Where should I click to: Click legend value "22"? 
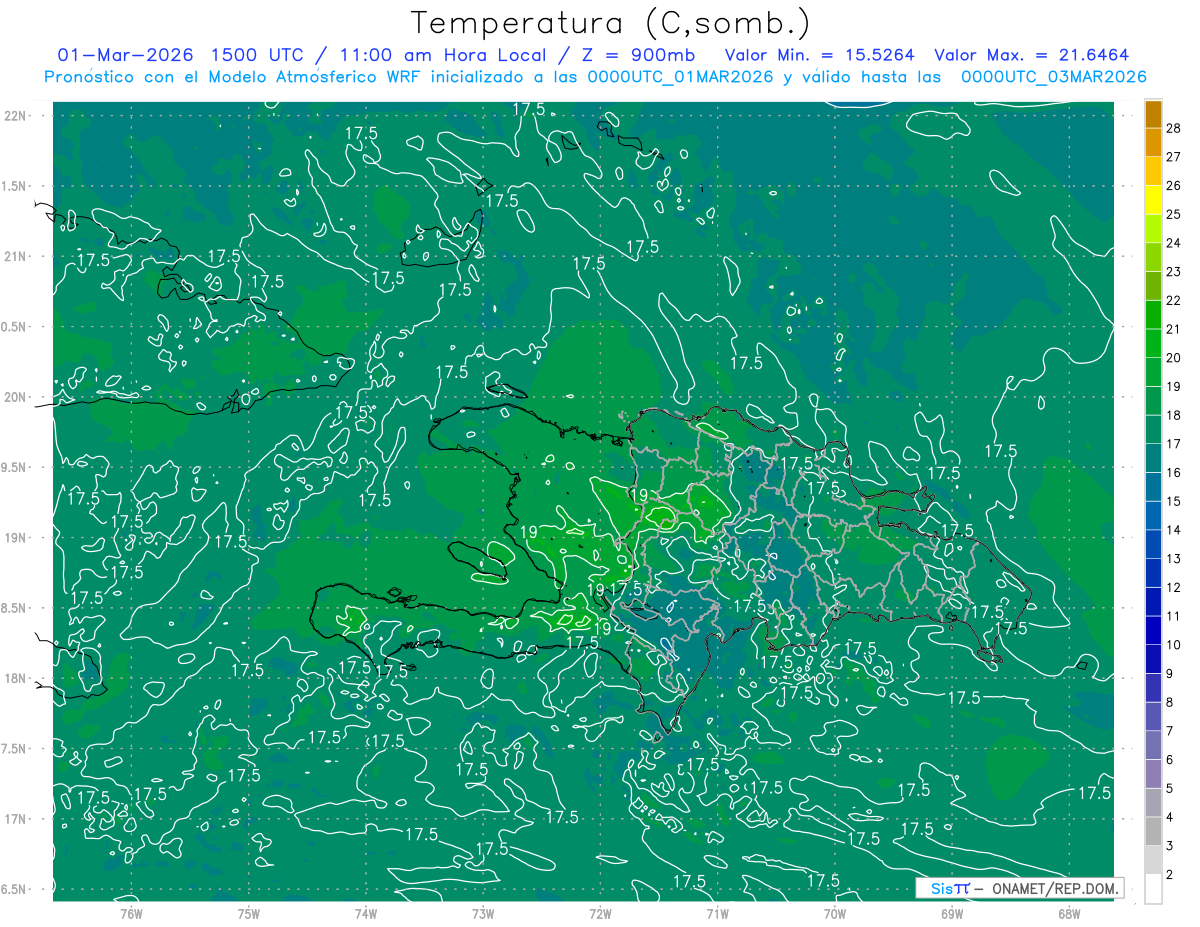point(1175,300)
